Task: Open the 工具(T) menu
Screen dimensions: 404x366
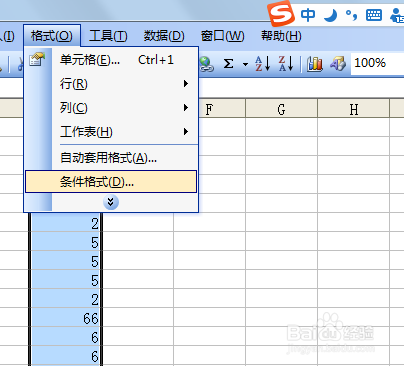Action: point(108,35)
